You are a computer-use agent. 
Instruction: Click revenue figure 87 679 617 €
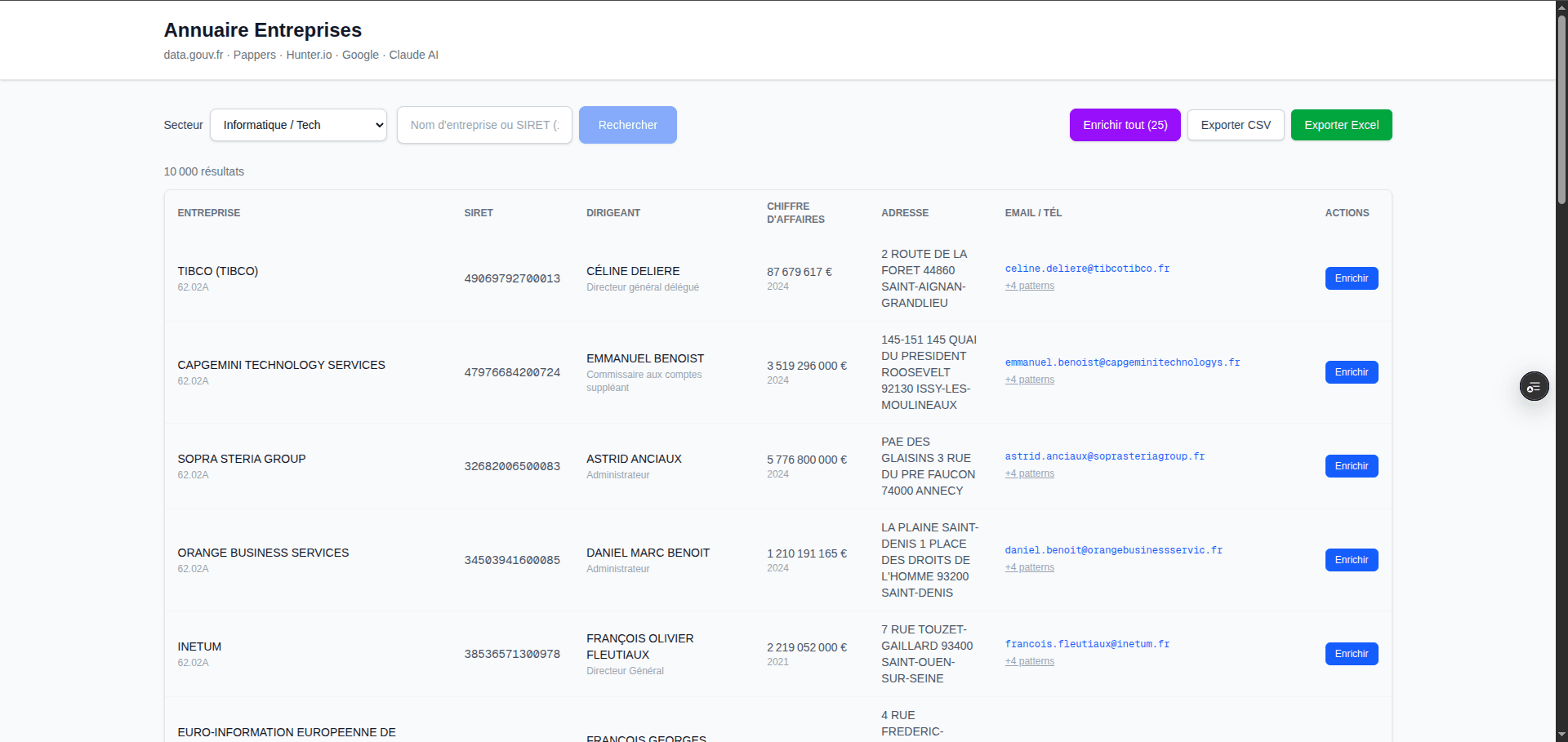pyautogui.click(x=800, y=272)
